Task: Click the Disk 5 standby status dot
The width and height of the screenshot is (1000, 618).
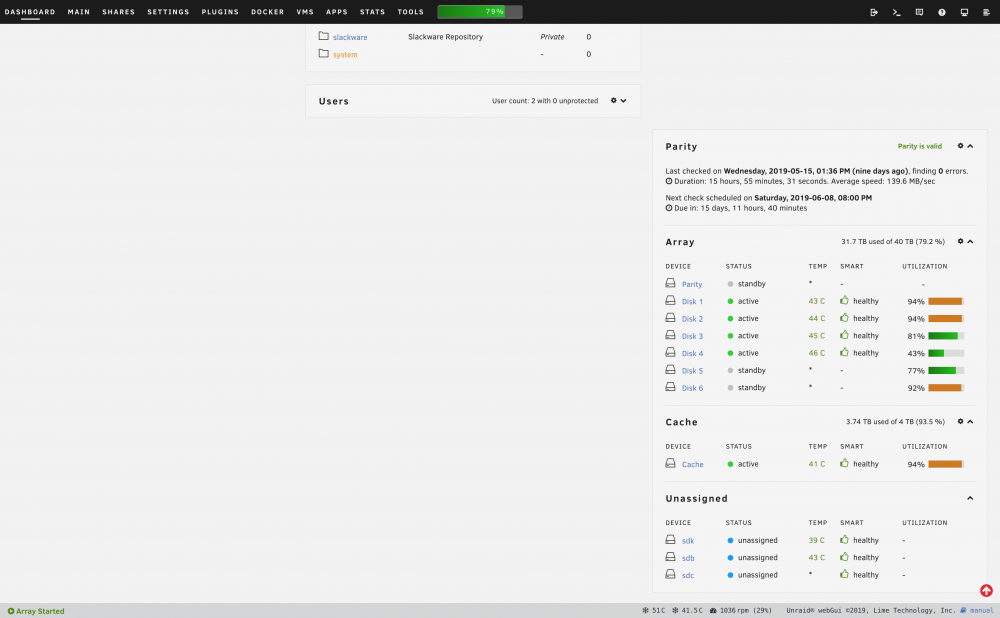Action: pos(730,371)
